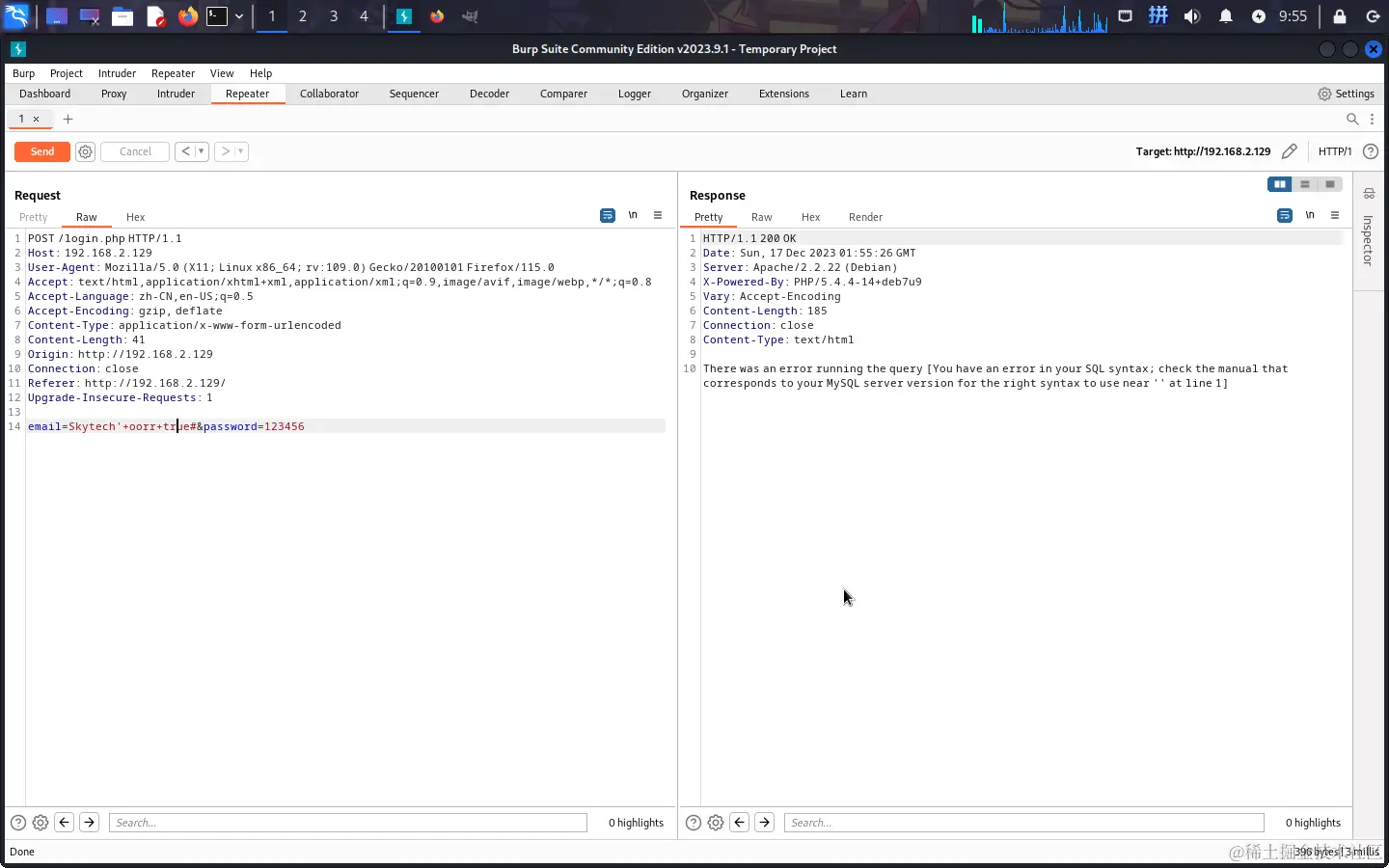
Task: Open the Sequencer tab
Action: click(x=414, y=94)
